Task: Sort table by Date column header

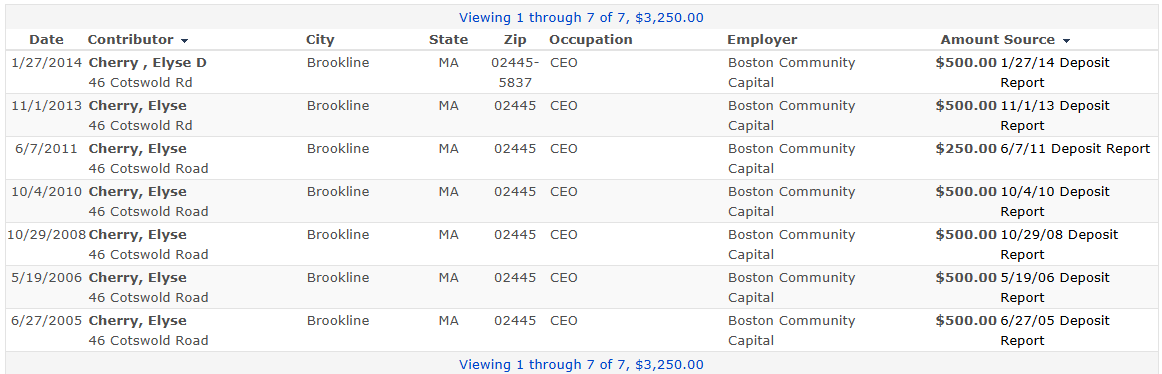Action: (47, 40)
